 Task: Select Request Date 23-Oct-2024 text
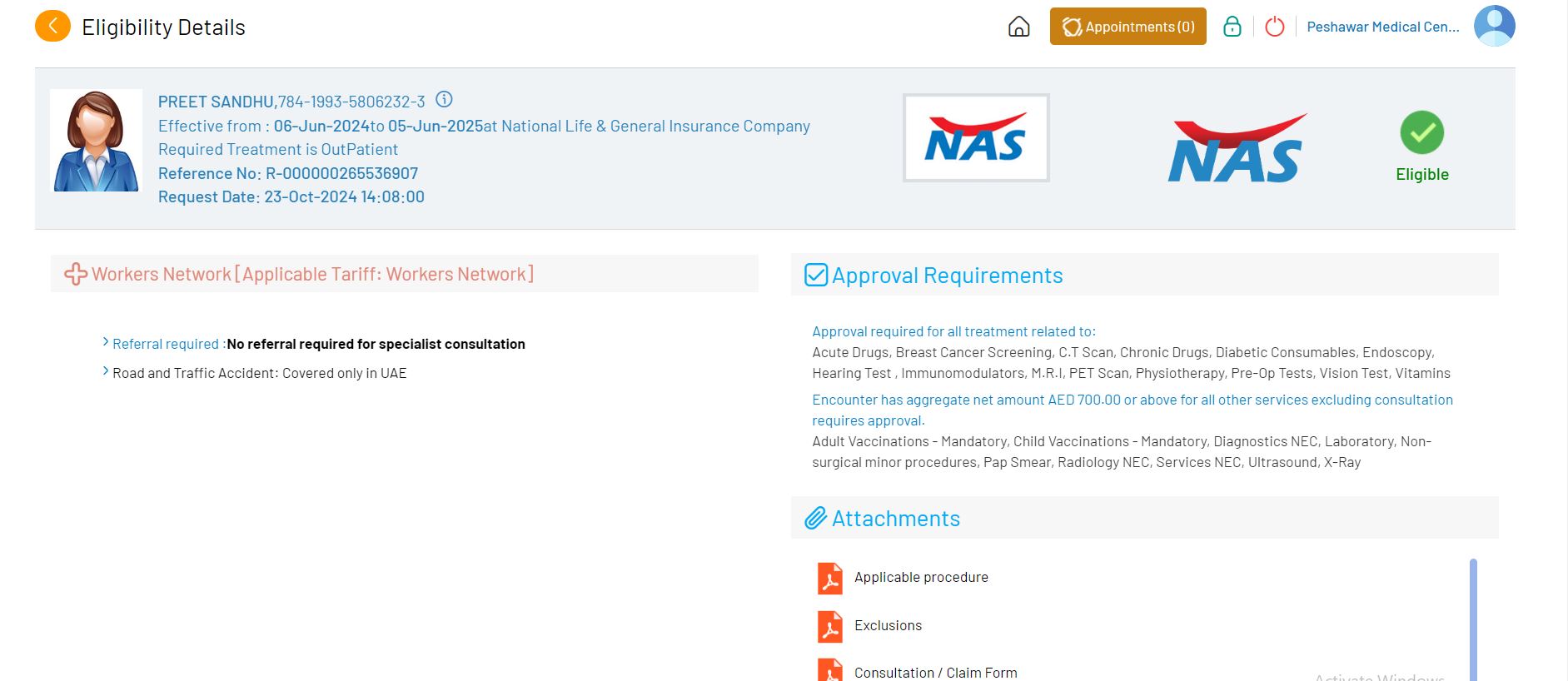(x=291, y=196)
